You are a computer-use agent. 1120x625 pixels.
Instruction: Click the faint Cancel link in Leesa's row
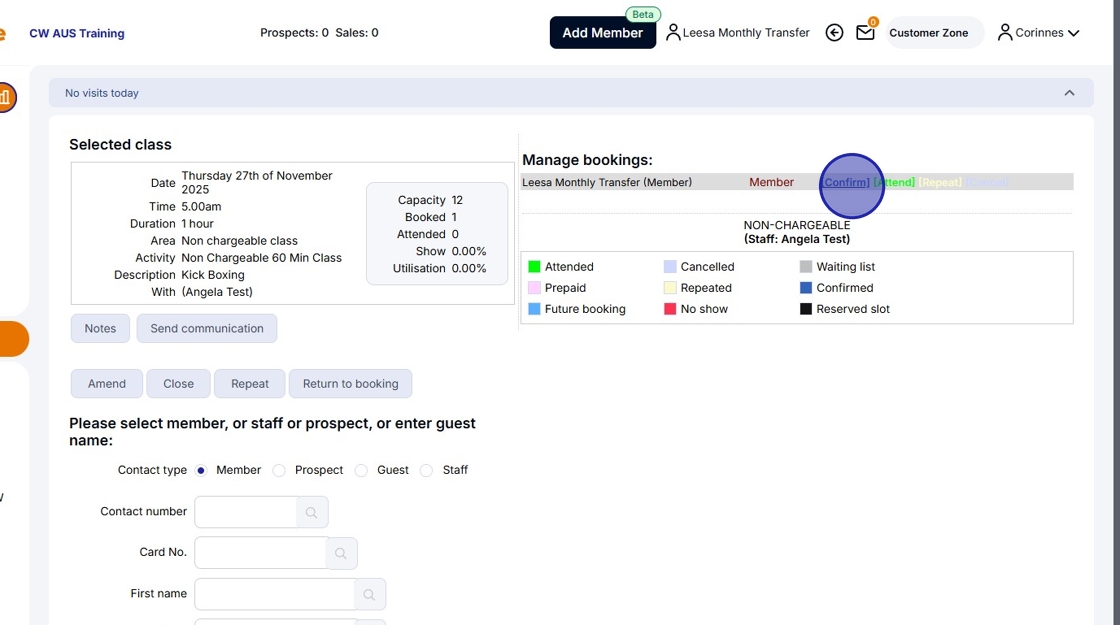987,182
